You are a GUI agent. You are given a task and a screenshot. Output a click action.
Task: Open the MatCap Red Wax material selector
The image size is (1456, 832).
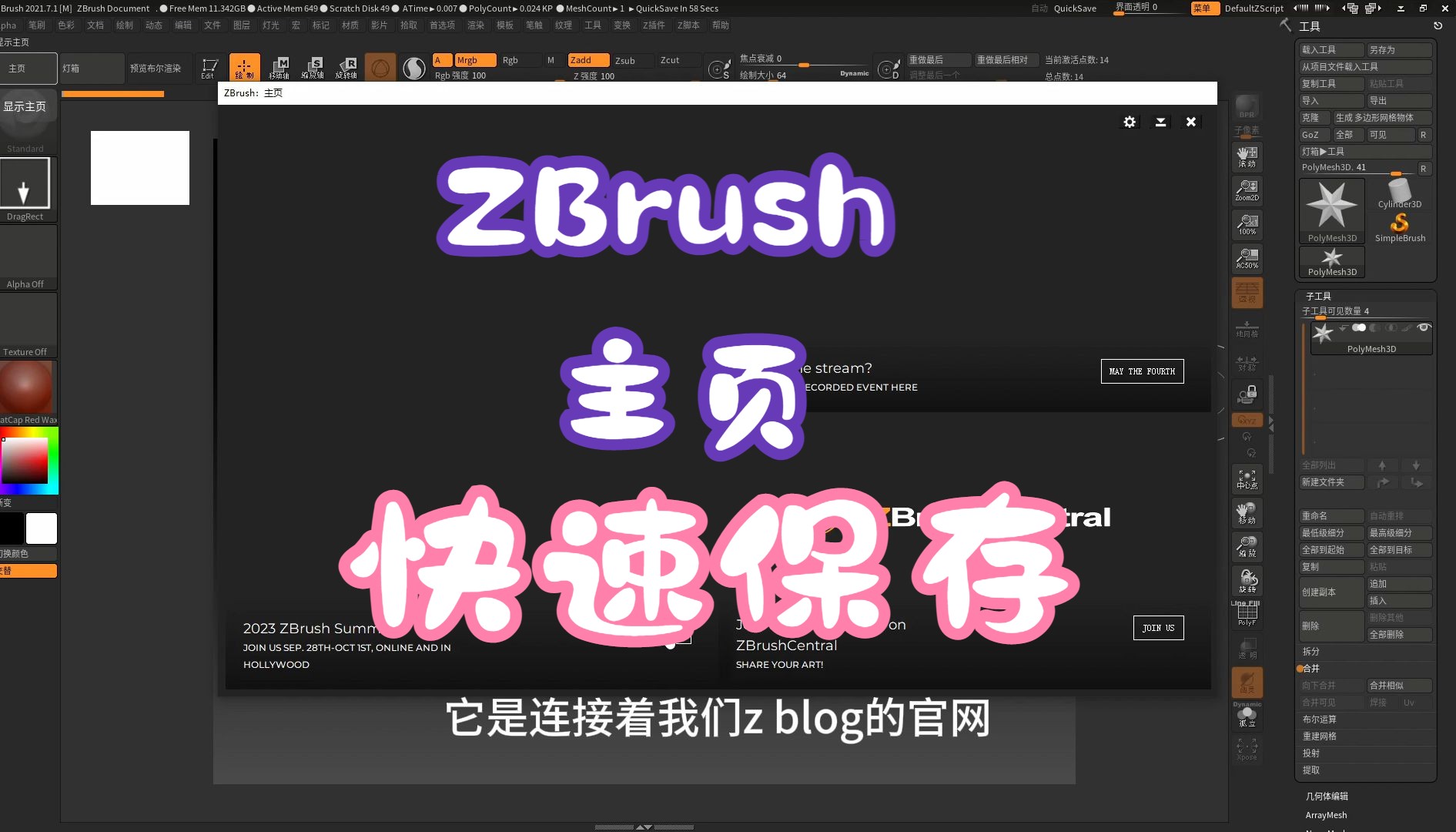(25, 393)
